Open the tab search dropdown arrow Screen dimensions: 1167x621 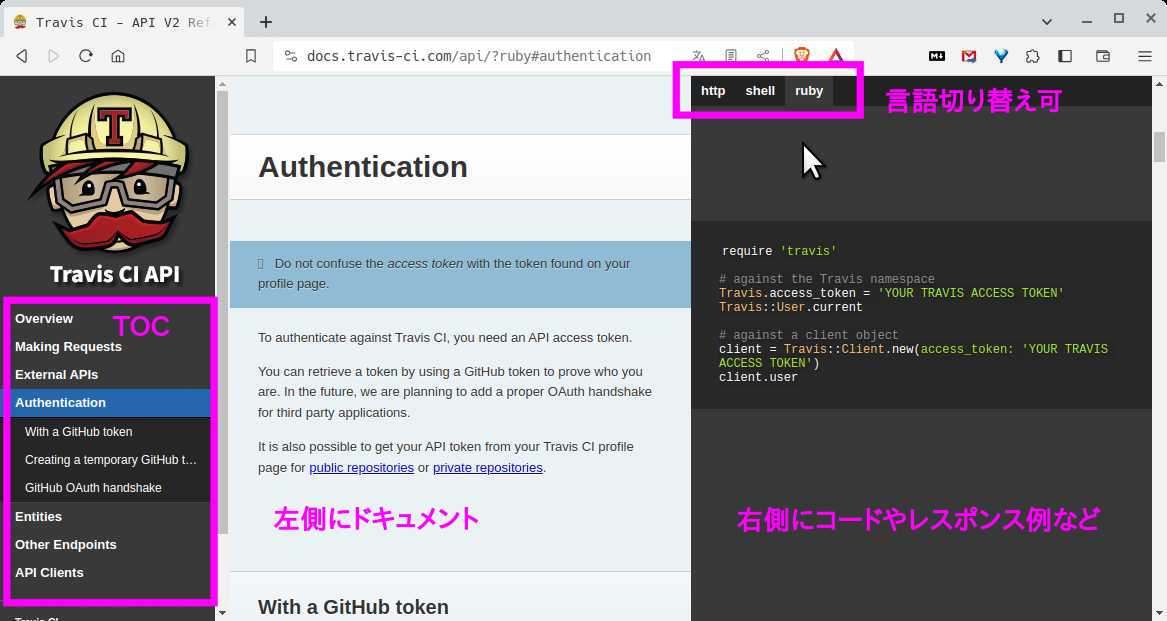(1046, 22)
